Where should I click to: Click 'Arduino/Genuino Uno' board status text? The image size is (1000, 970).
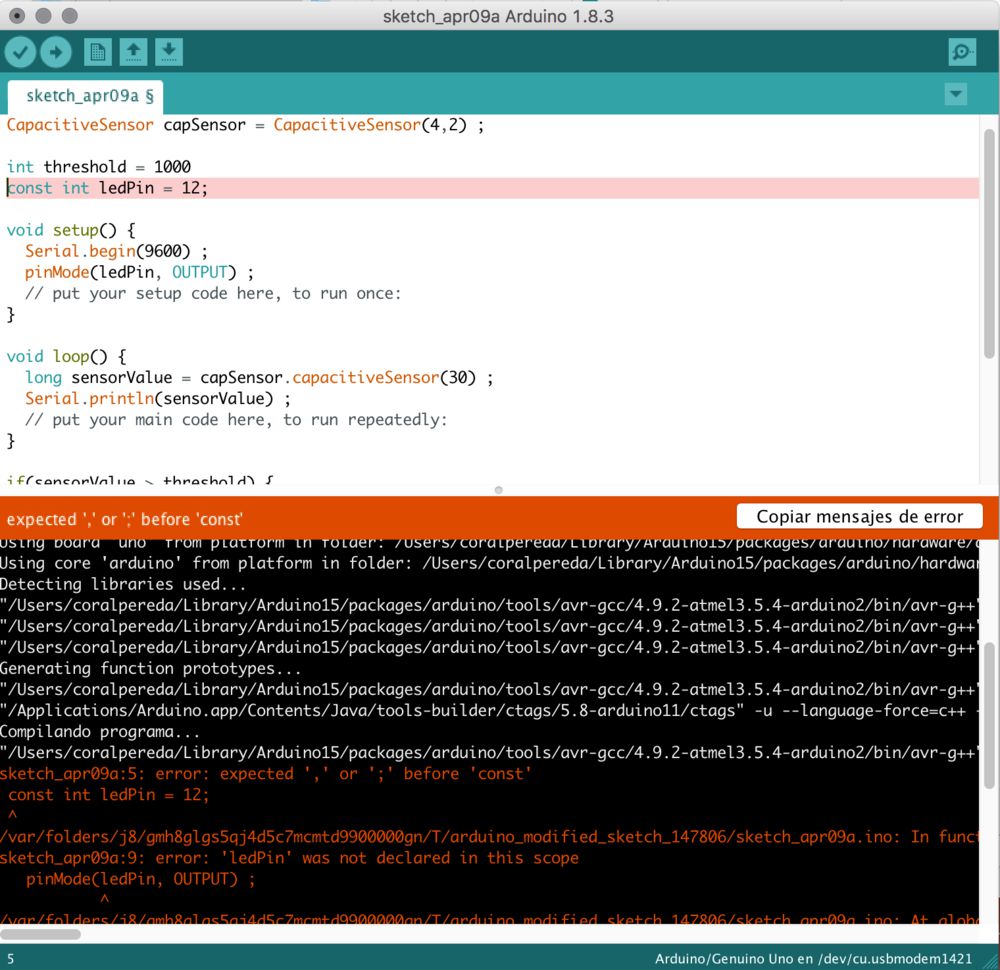(x=813, y=959)
